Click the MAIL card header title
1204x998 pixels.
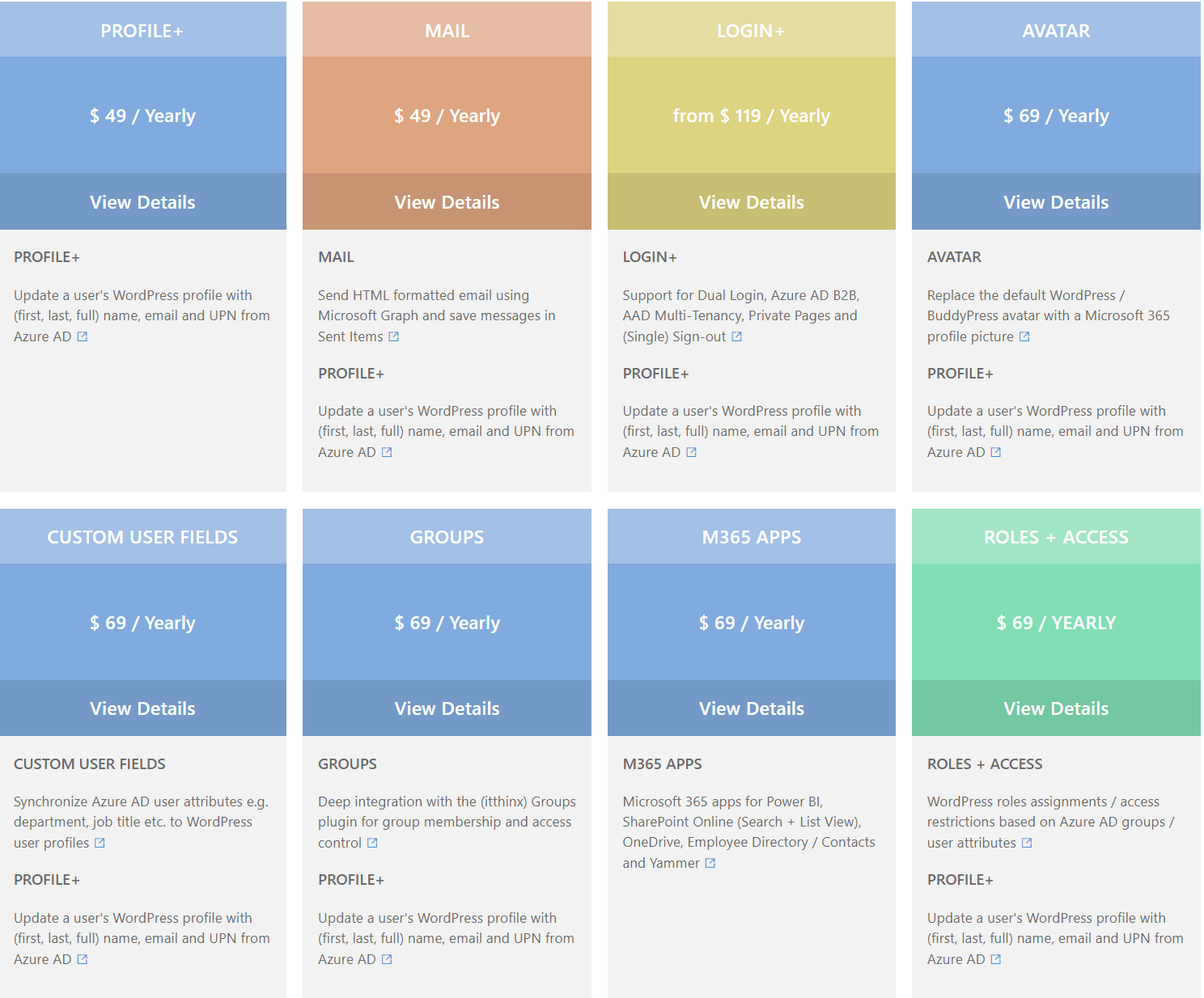coord(447,31)
